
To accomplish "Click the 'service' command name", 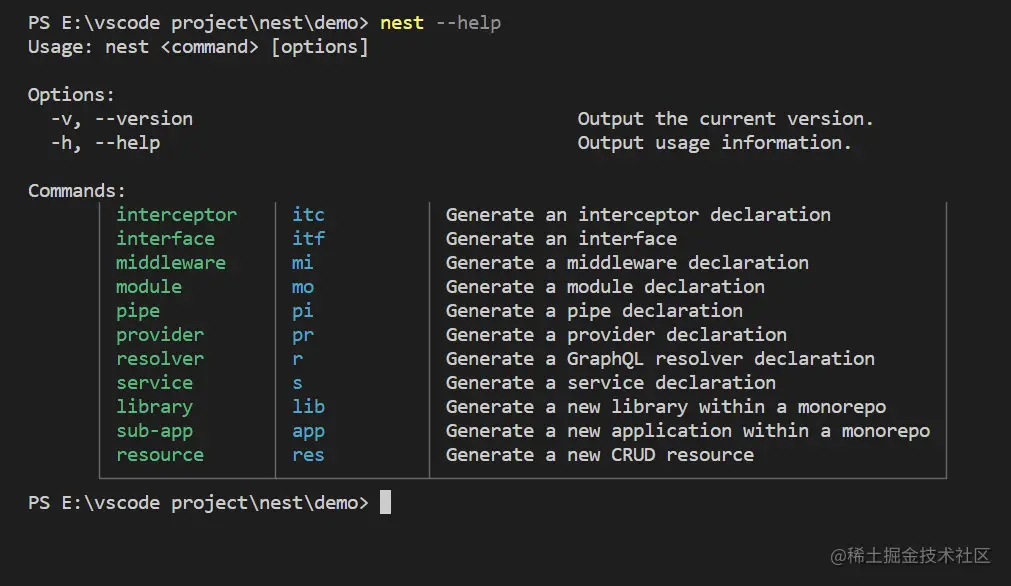I will click(154, 382).
